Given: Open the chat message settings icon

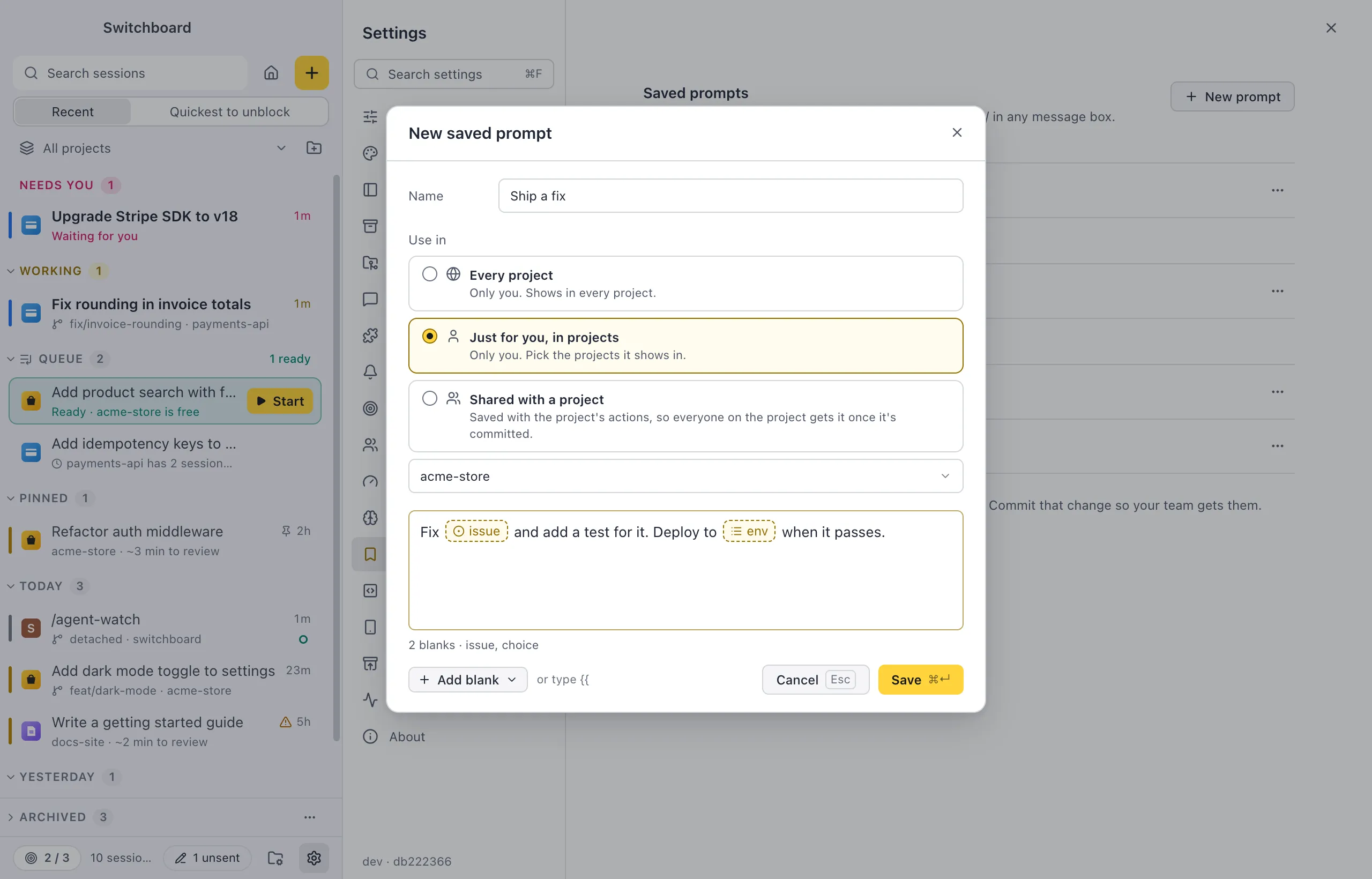Looking at the screenshot, I should 370,299.
